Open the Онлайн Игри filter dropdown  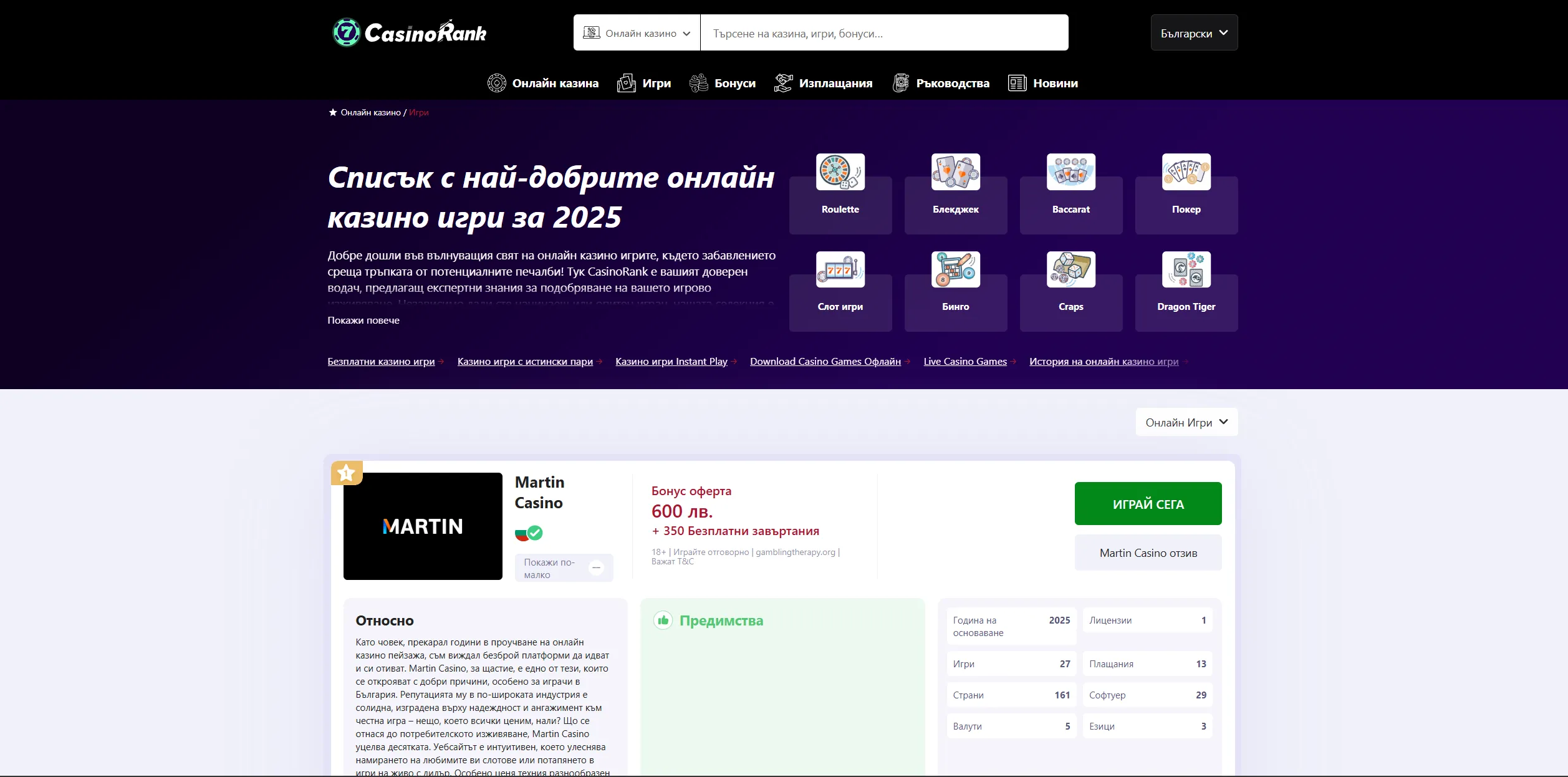click(x=1186, y=422)
